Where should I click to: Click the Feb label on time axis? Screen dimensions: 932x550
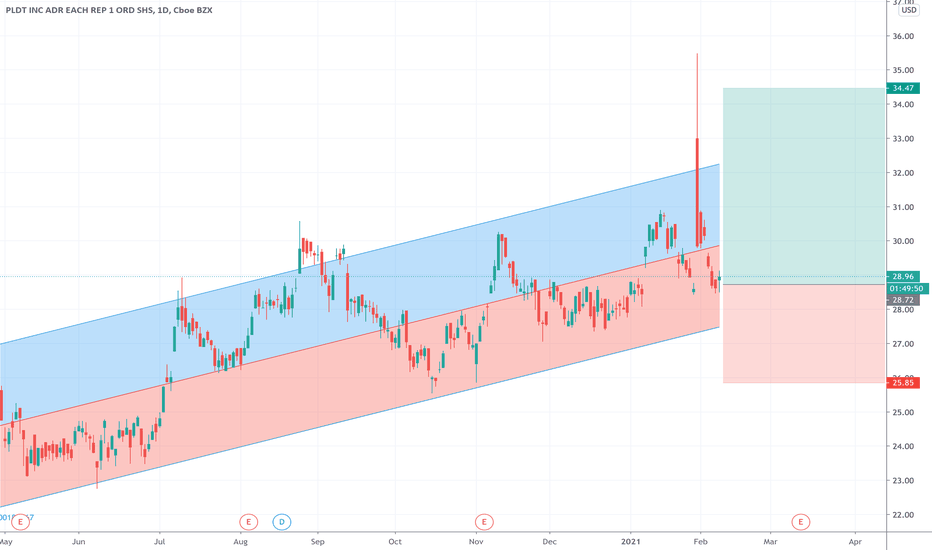click(x=701, y=542)
